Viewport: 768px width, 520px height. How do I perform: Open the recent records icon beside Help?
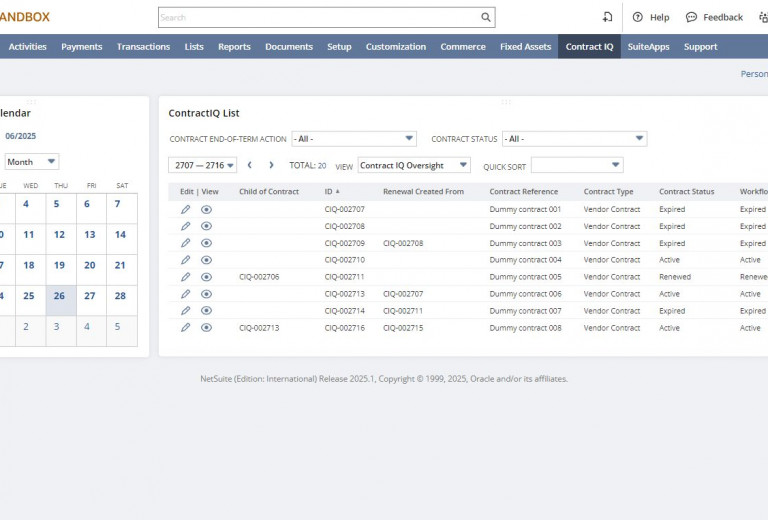click(607, 17)
